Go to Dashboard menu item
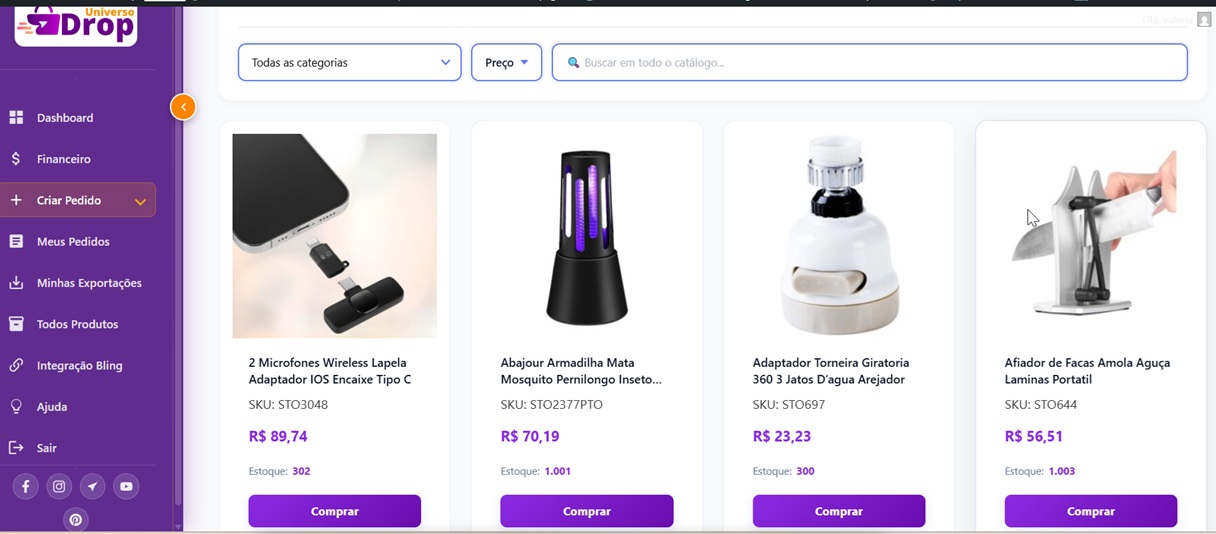 (65, 118)
